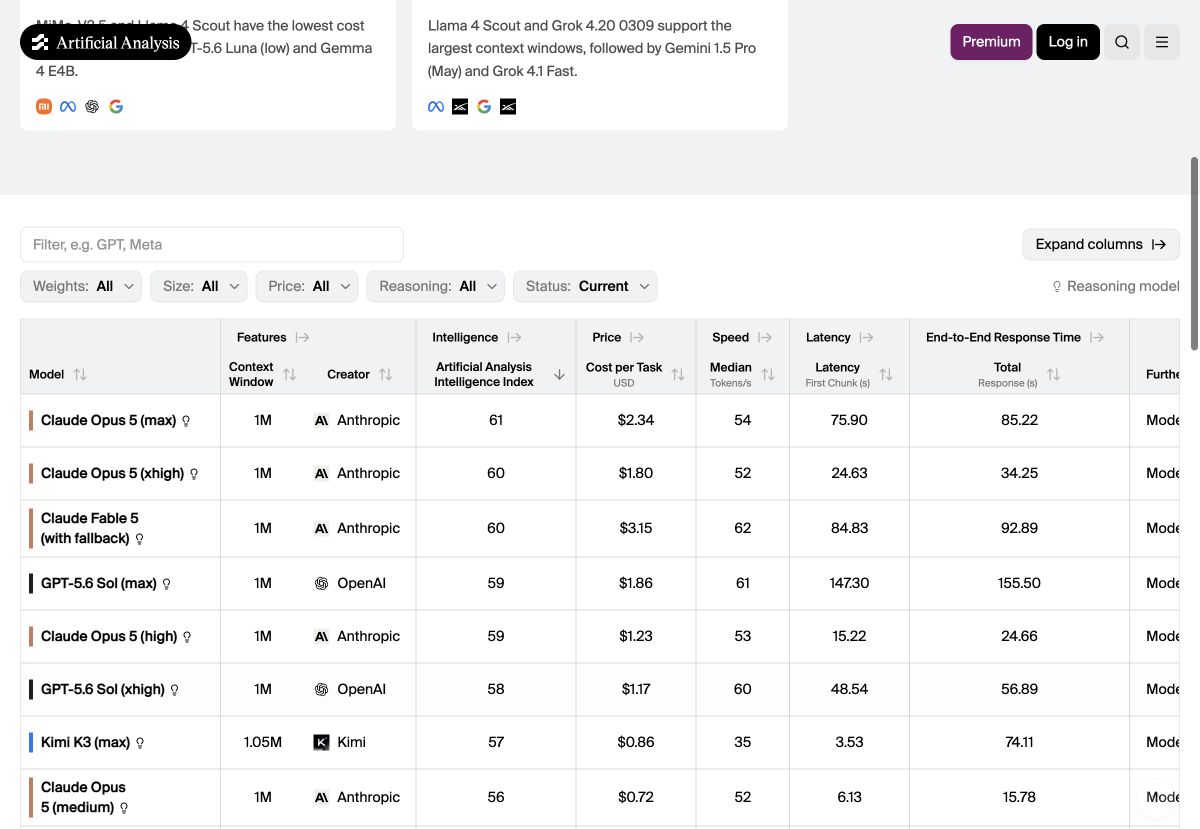Open GPT-5.6 Sol (xhigh) model link
Viewport: 1200px width, 829px height.
pos(102,689)
